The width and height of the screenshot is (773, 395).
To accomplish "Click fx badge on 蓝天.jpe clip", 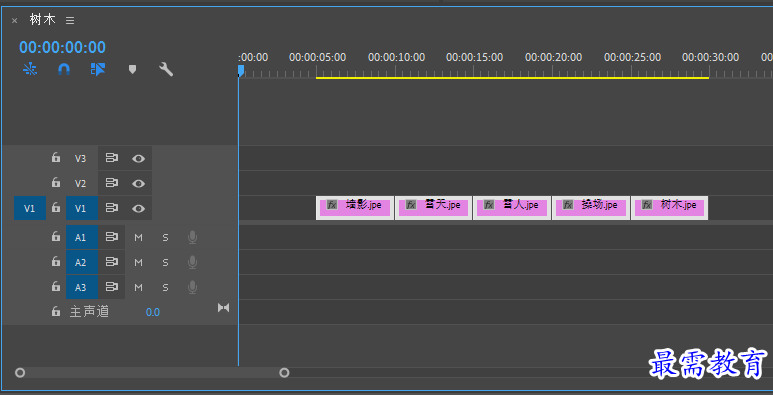I will click(x=411, y=205).
